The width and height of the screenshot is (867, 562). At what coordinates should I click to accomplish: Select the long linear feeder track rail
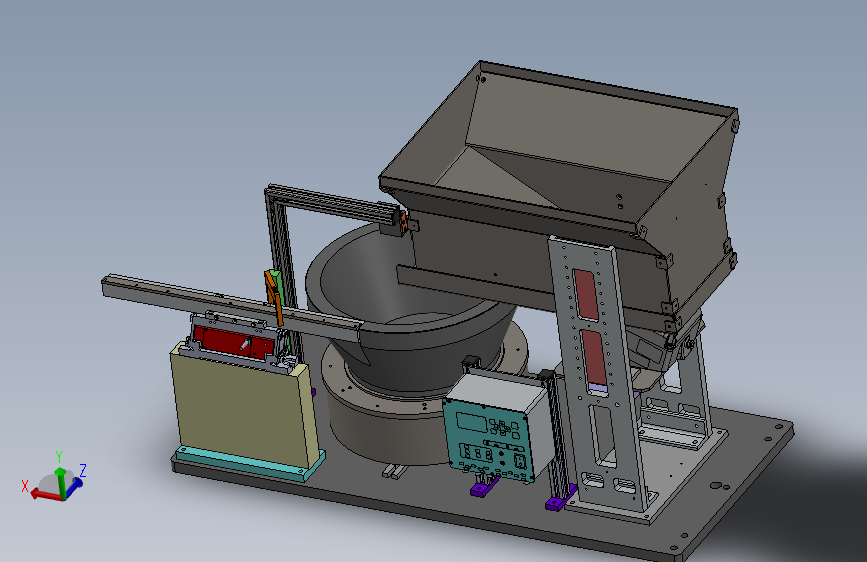[231, 306]
